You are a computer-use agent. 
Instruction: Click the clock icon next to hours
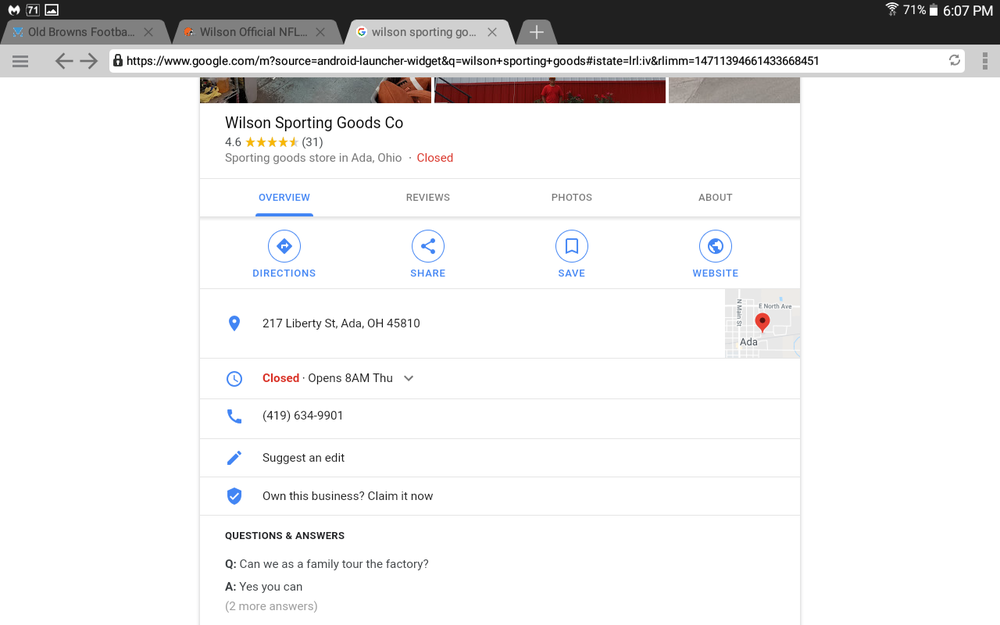(234, 379)
